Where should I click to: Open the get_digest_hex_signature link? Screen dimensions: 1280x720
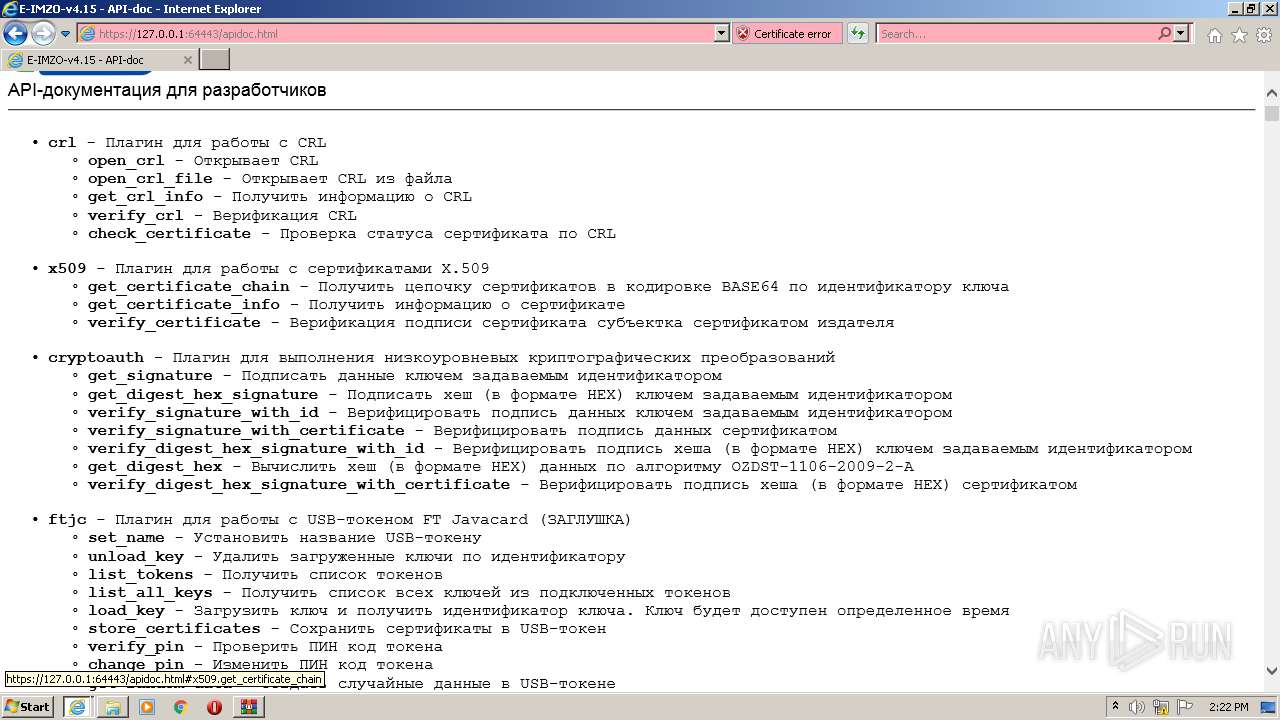click(x=203, y=394)
